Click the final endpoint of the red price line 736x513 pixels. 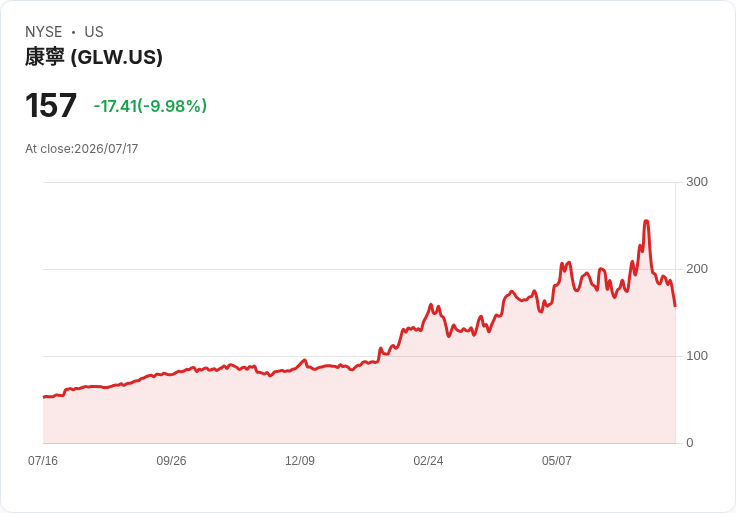pyautogui.click(x=675, y=306)
